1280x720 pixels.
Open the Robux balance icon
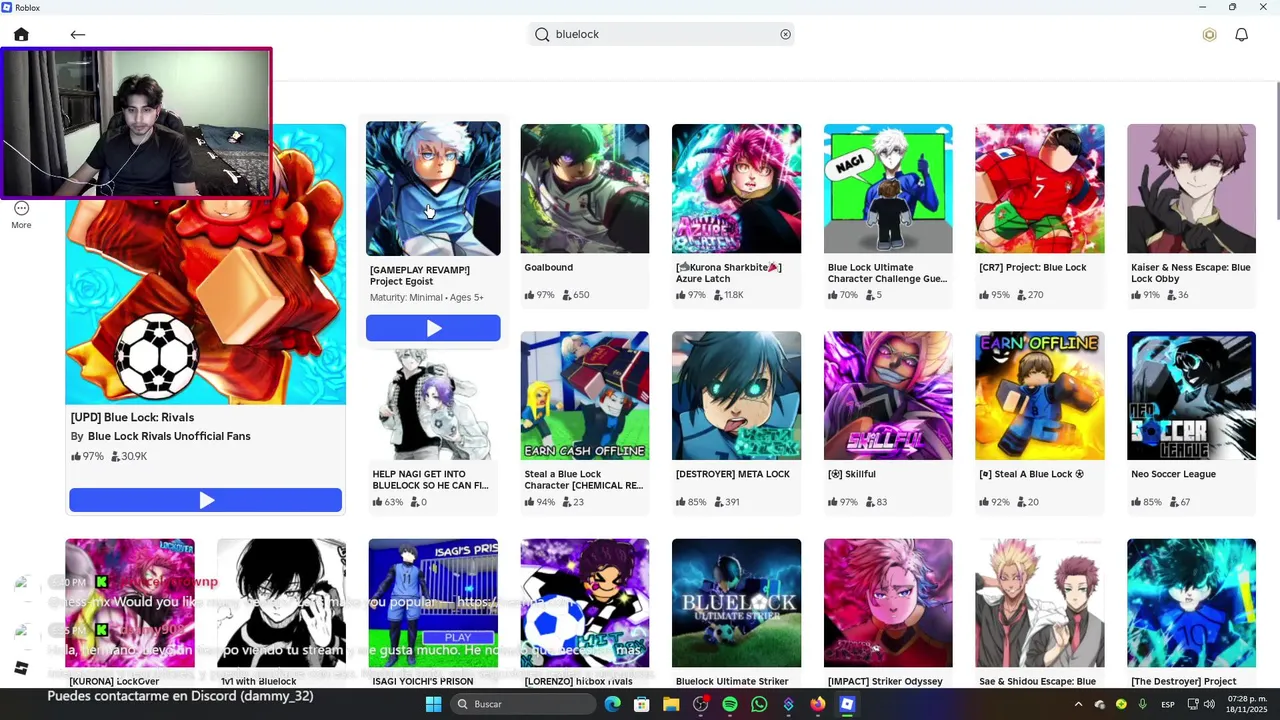(x=1209, y=35)
